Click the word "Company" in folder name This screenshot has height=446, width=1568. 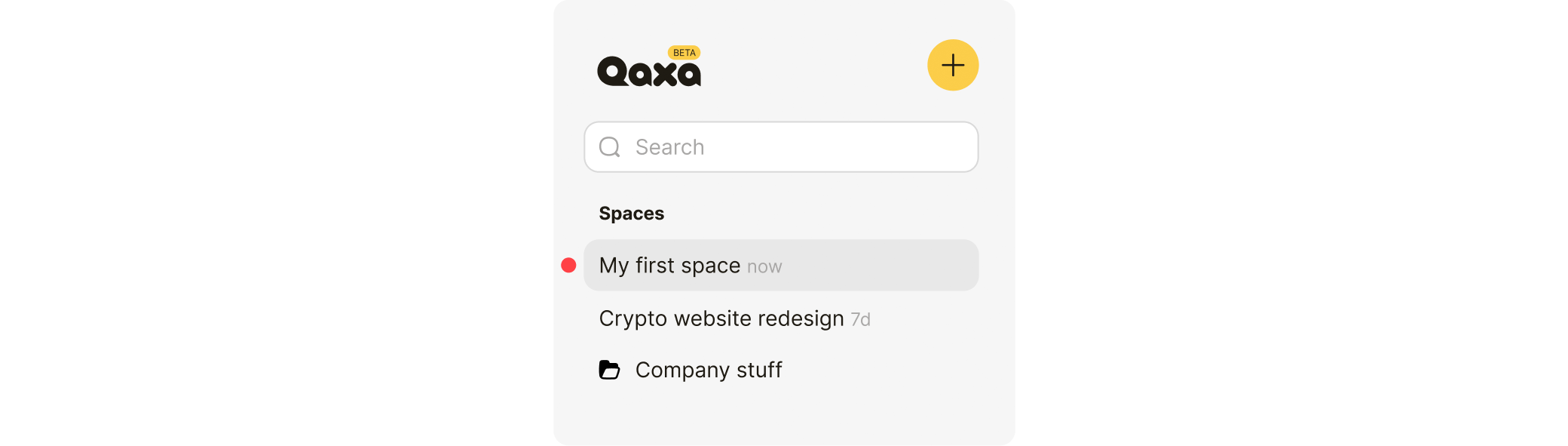(682, 371)
